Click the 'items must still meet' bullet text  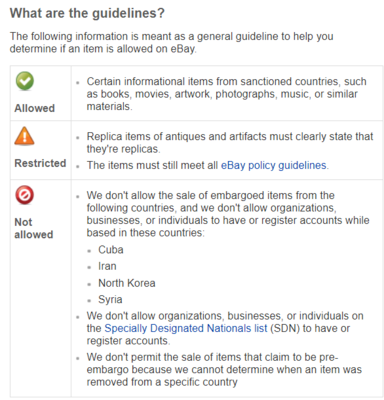click(x=208, y=165)
